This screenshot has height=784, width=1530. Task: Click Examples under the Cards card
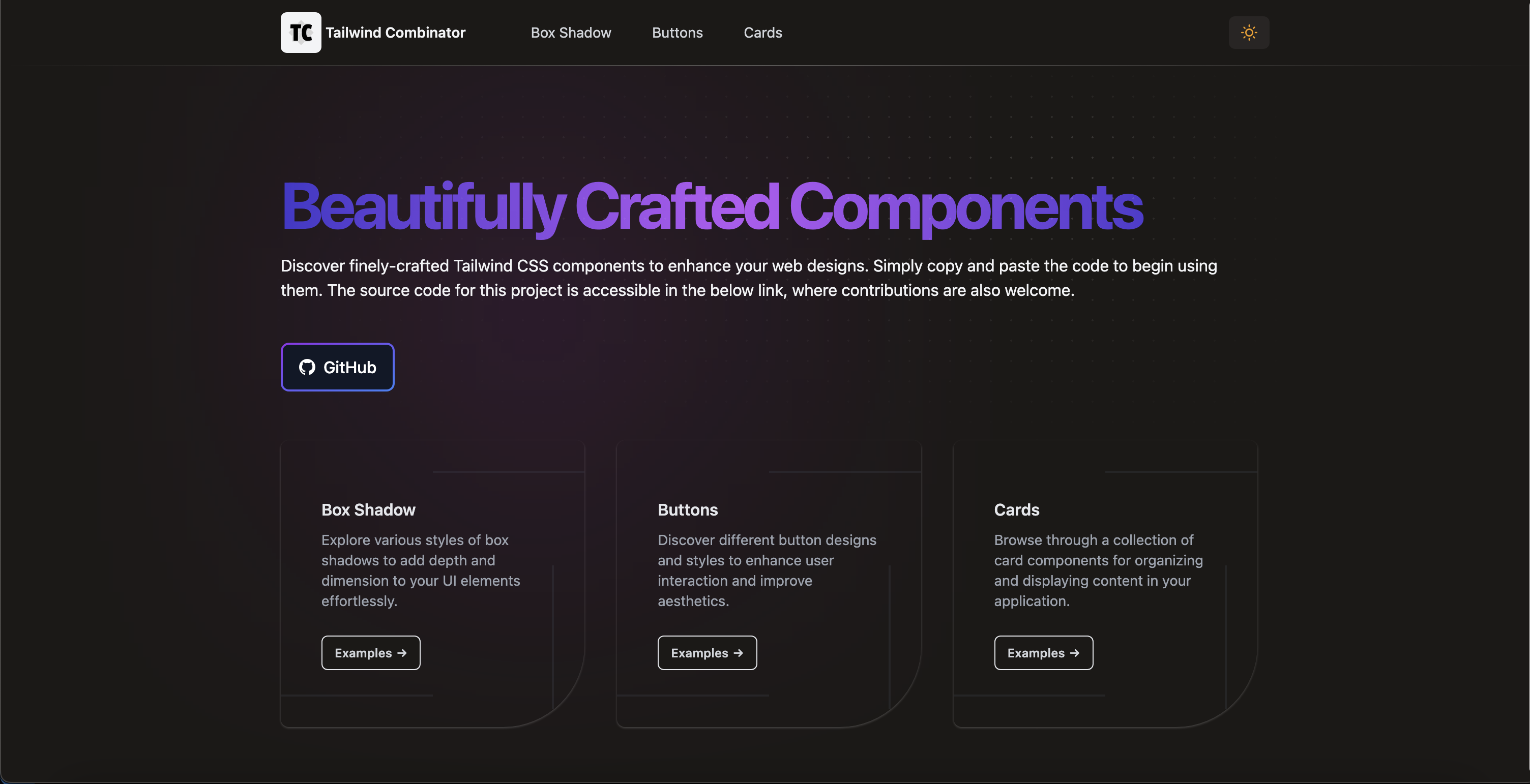coord(1043,653)
